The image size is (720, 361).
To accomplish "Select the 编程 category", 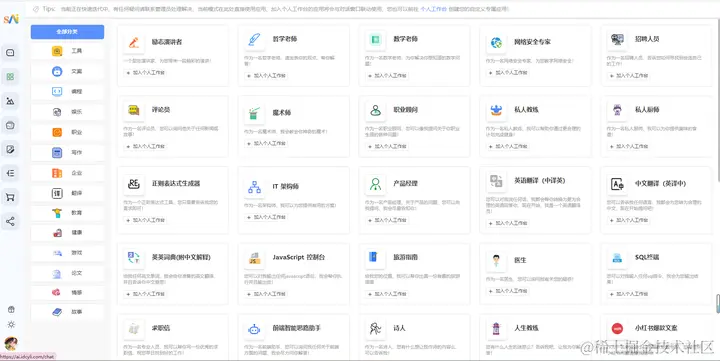I will coord(67,91).
